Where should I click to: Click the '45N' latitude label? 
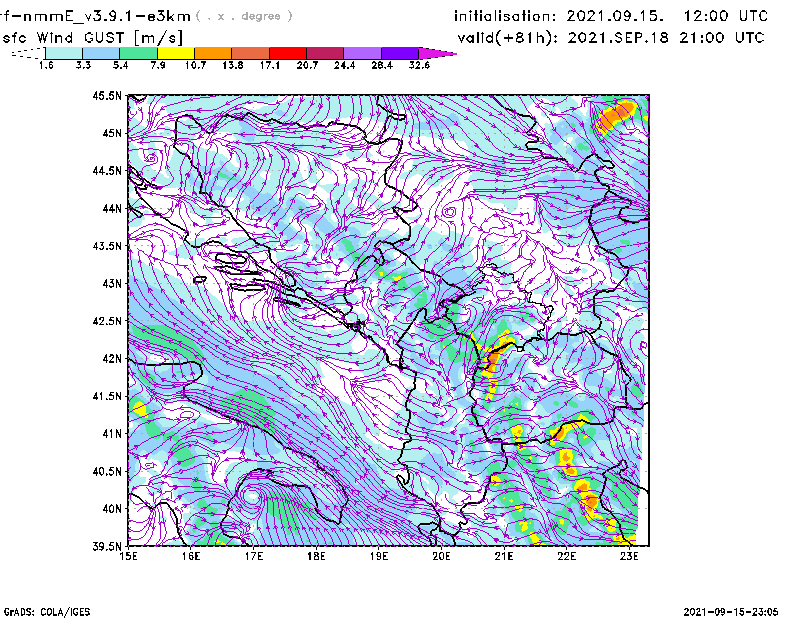click(x=112, y=133)
